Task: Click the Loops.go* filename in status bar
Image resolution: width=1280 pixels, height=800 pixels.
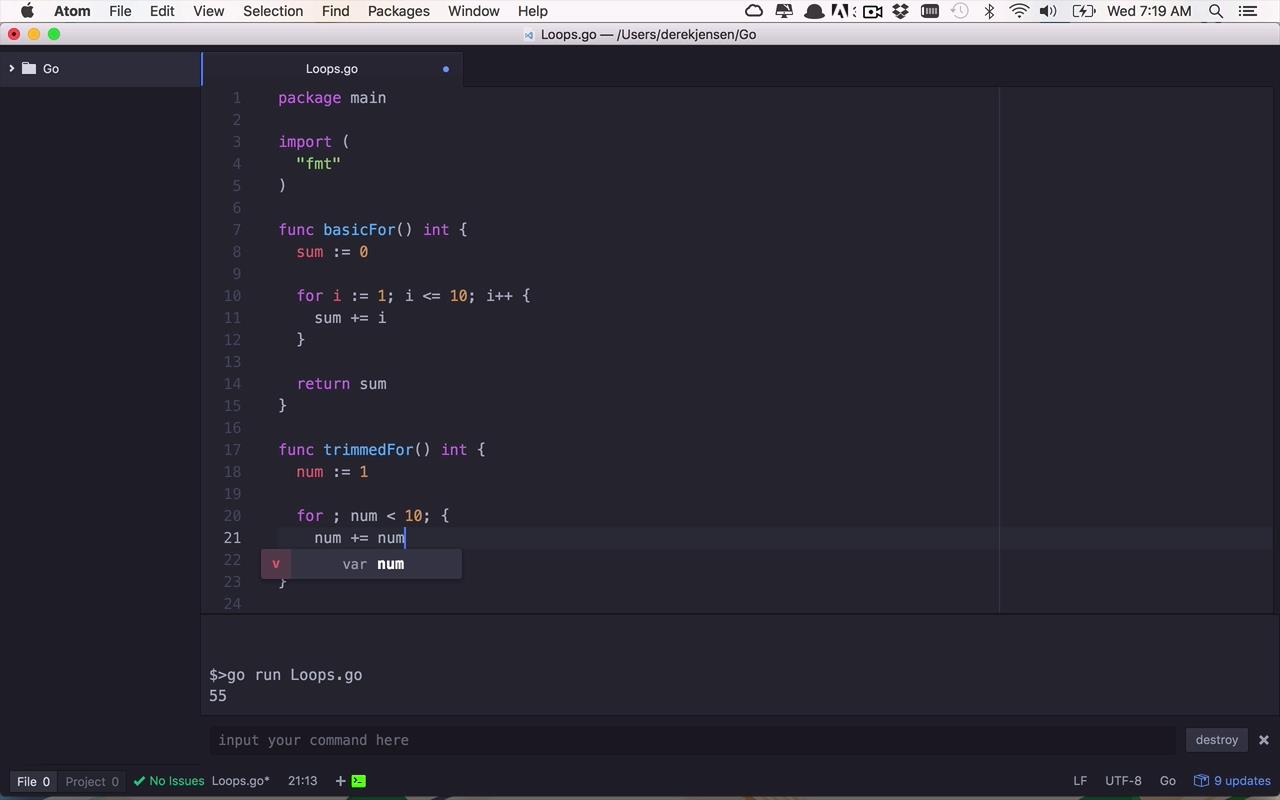Action: (x=241, y=781)
